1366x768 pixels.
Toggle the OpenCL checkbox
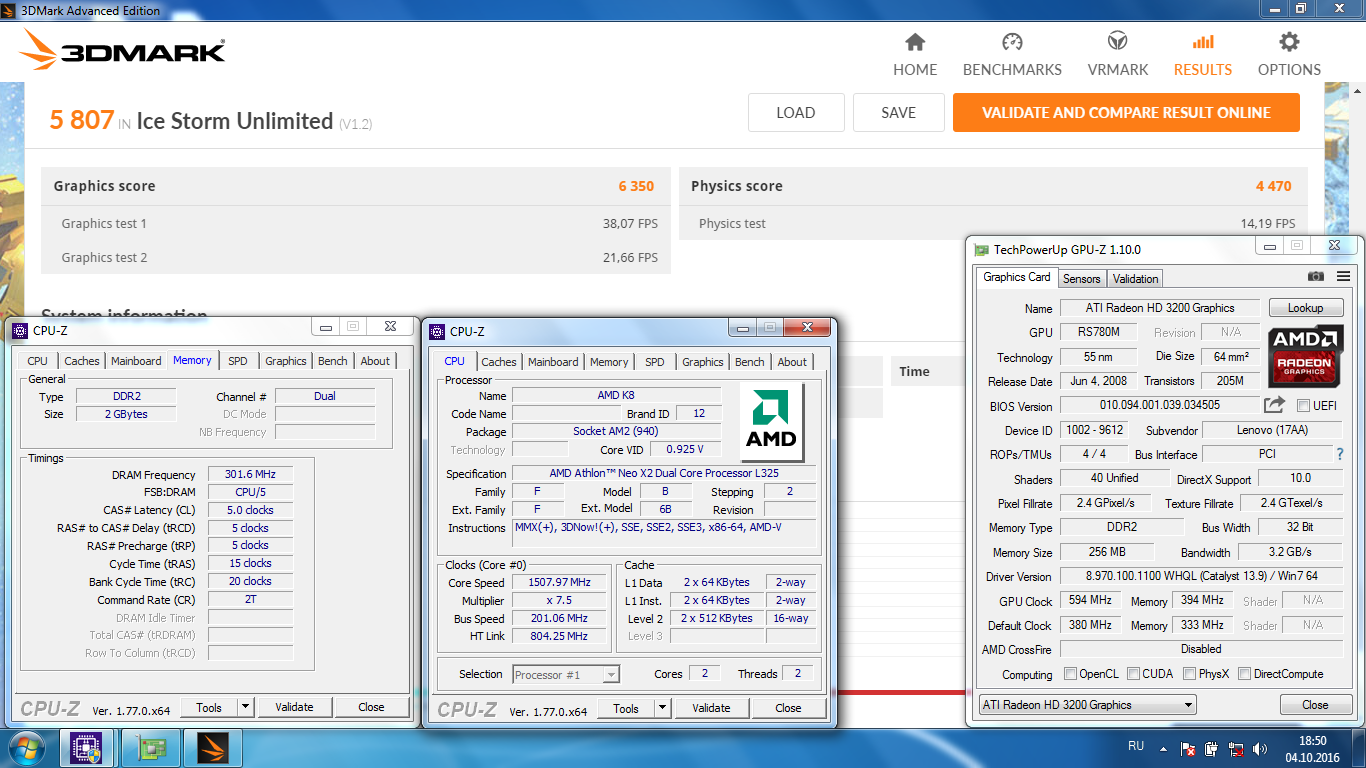(x=1071, y=674)
